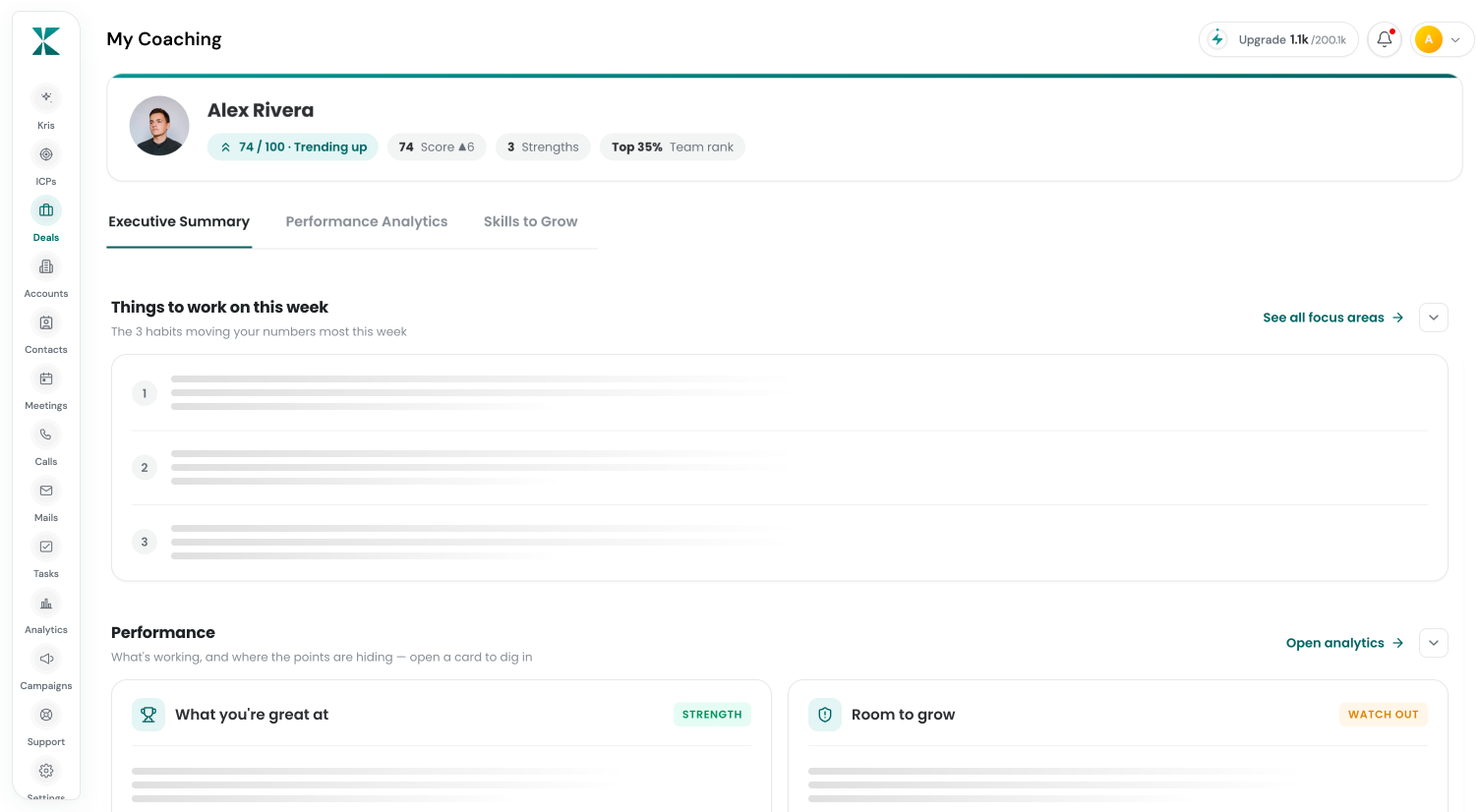Open the Meetings calendar icon
The image size is (1478, 812).
click(46, 378)
